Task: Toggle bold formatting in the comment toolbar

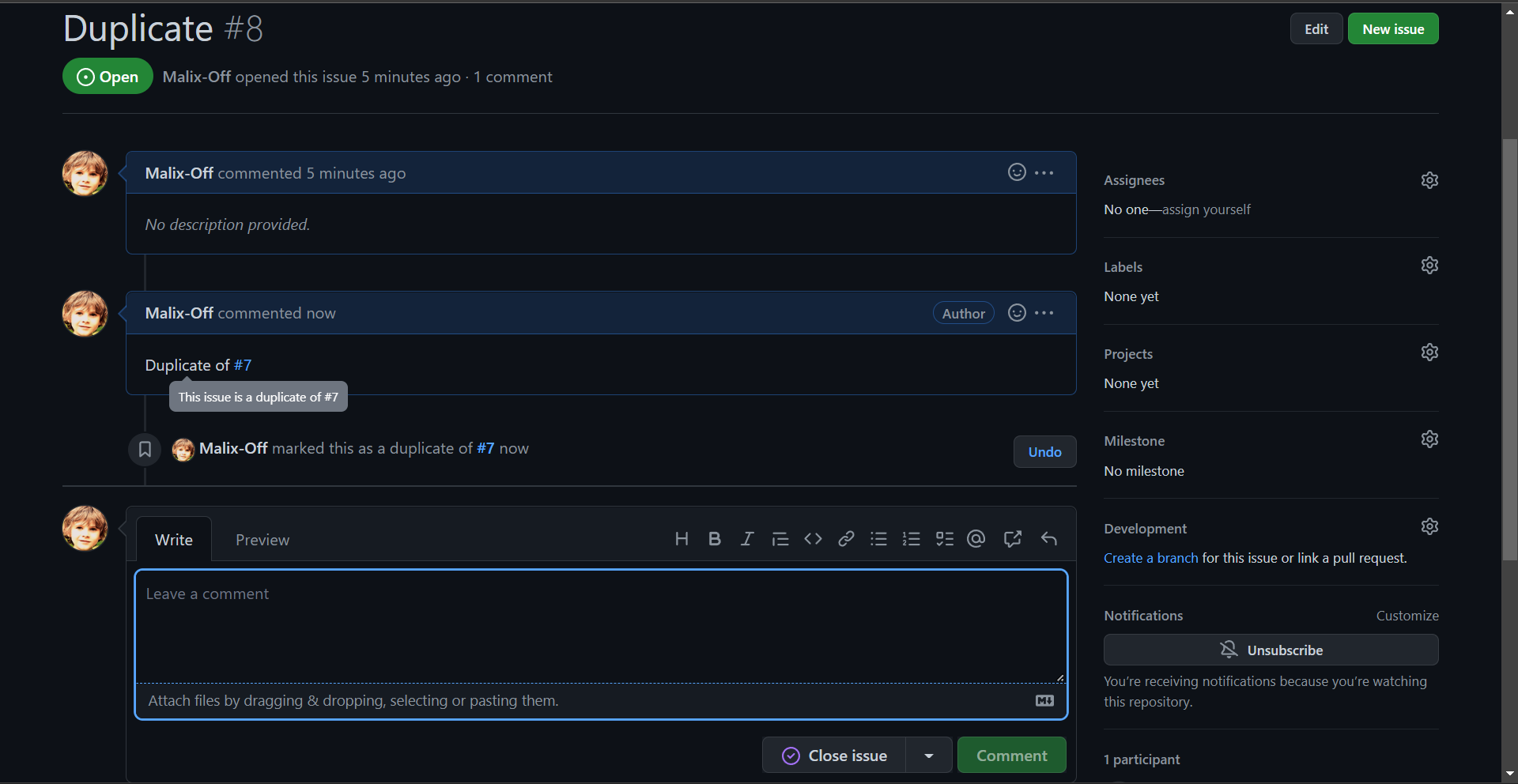Action: pyautogui.click(x=715, y=538)
